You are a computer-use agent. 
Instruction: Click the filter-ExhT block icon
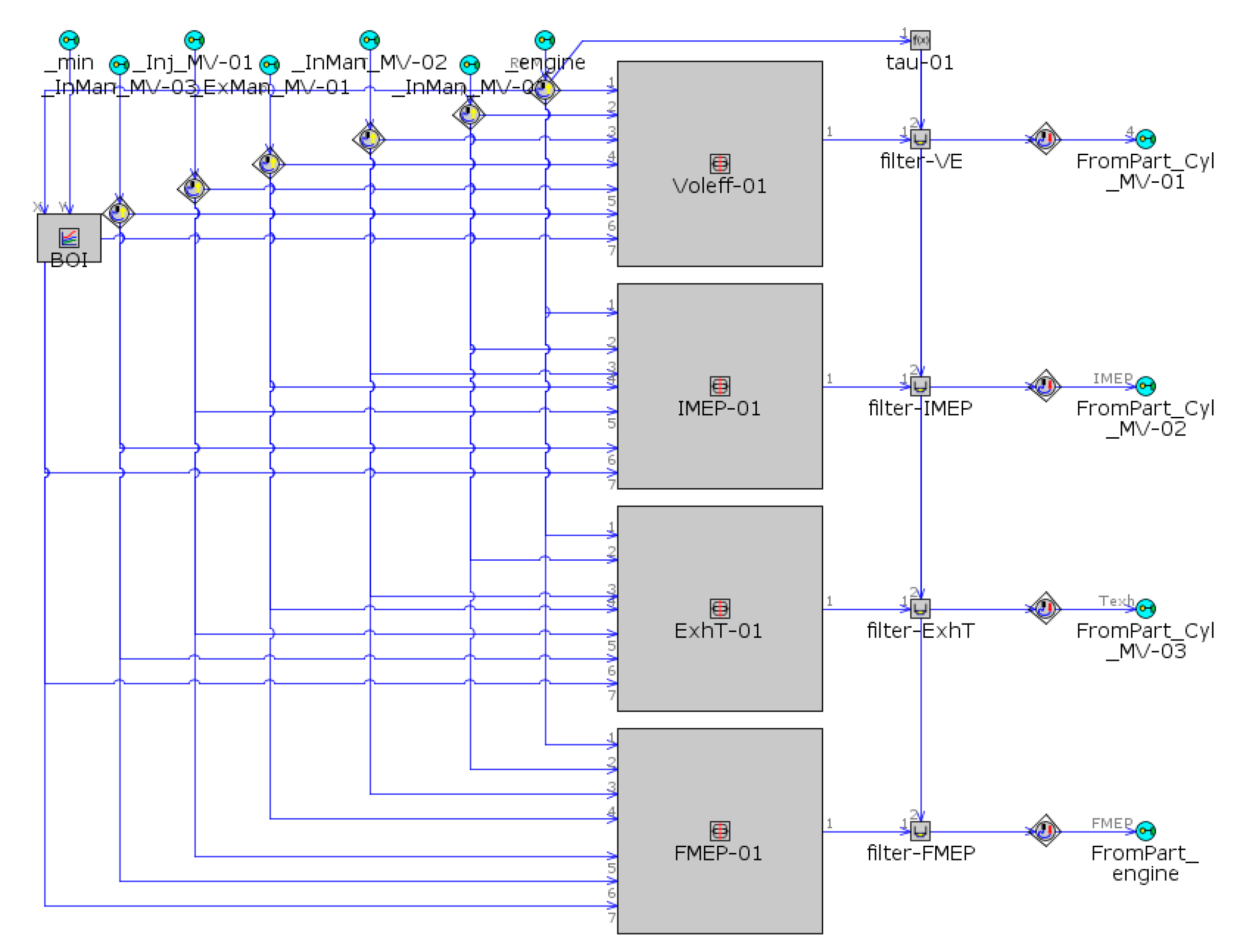click(x=920, y=609)
